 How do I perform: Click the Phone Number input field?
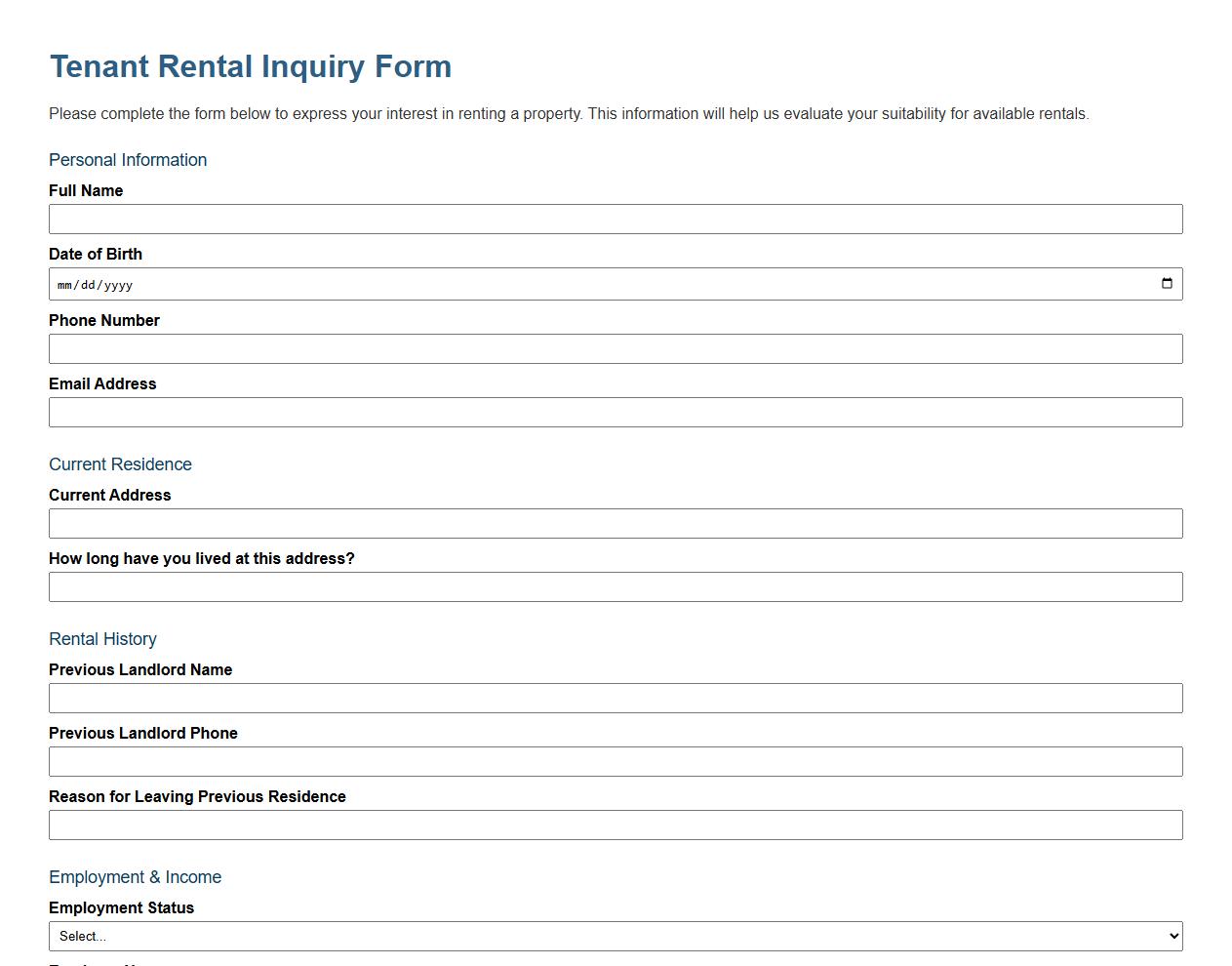coord(616,348)
